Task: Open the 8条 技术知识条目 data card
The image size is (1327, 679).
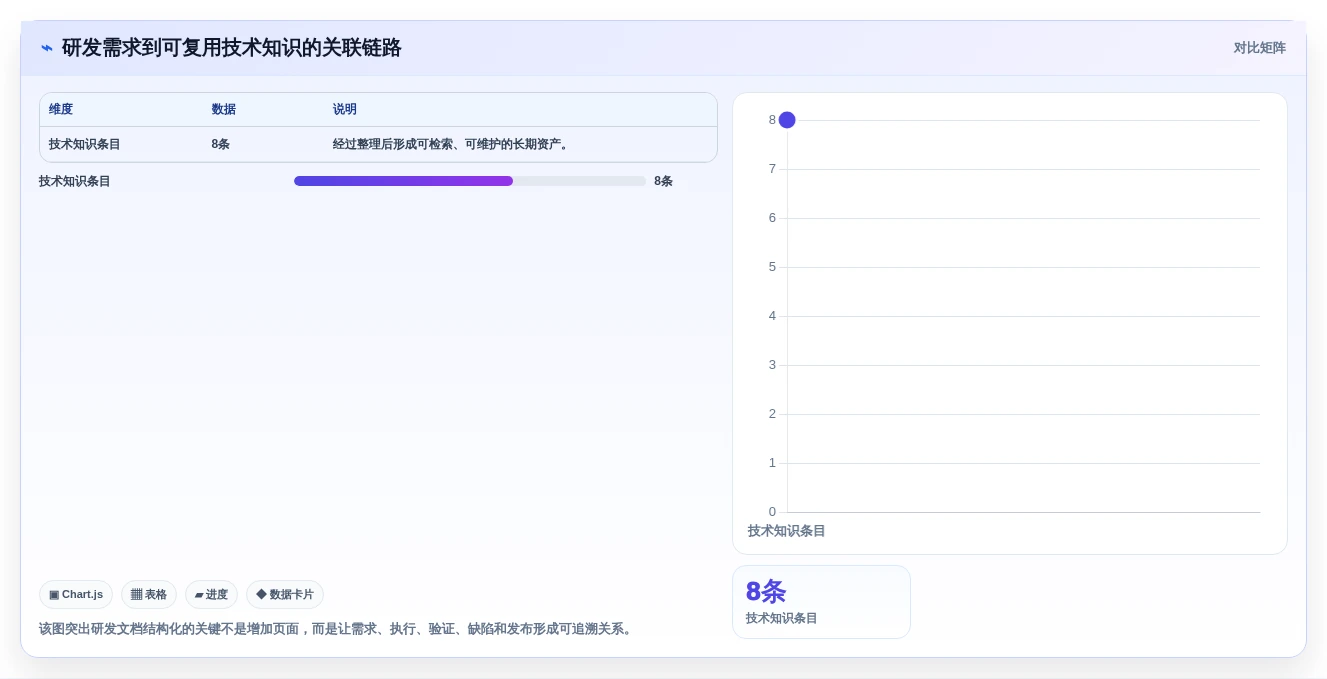Action: point(821,602)
